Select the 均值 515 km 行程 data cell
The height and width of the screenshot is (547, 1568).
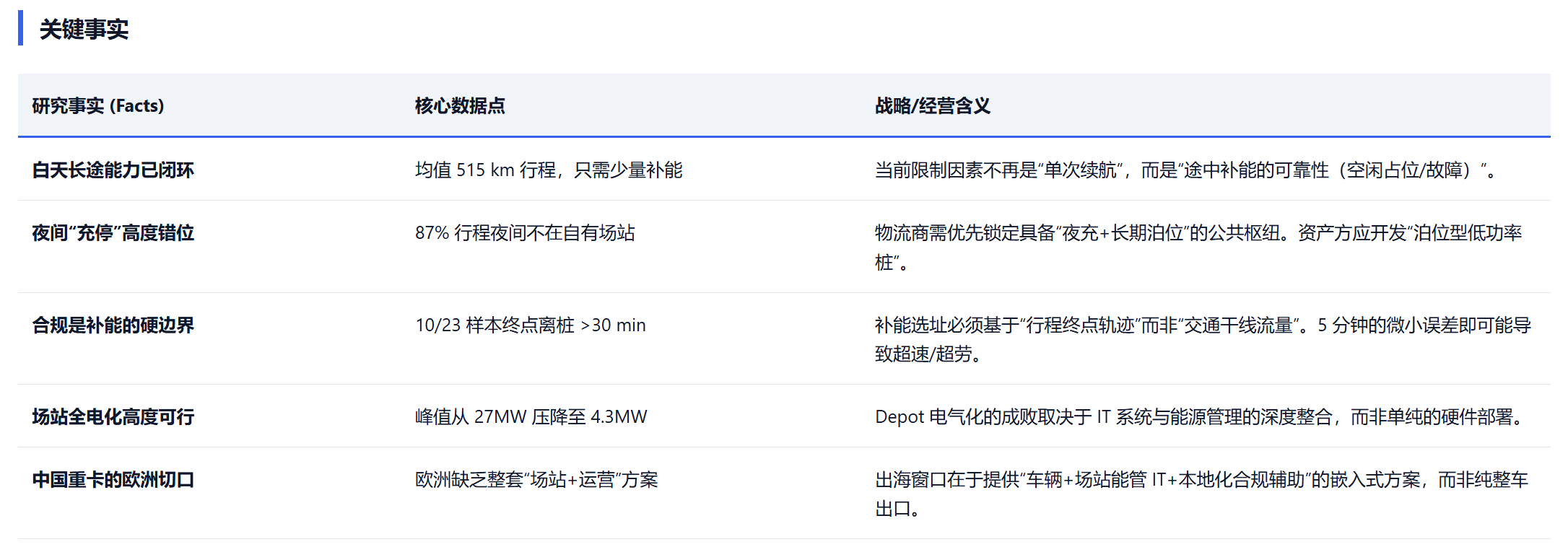tap(549, 170)
